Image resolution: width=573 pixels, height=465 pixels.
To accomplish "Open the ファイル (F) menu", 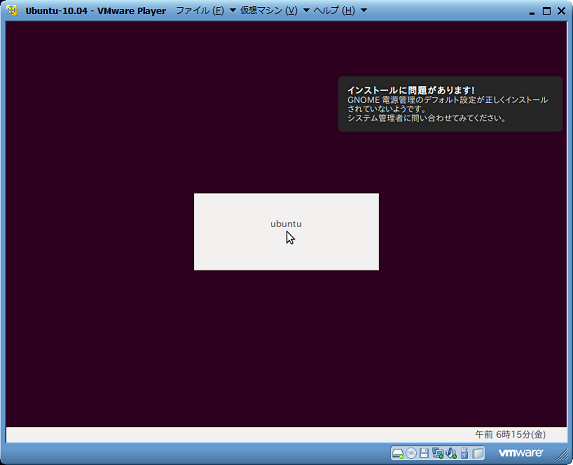I will tap(206, 11).
